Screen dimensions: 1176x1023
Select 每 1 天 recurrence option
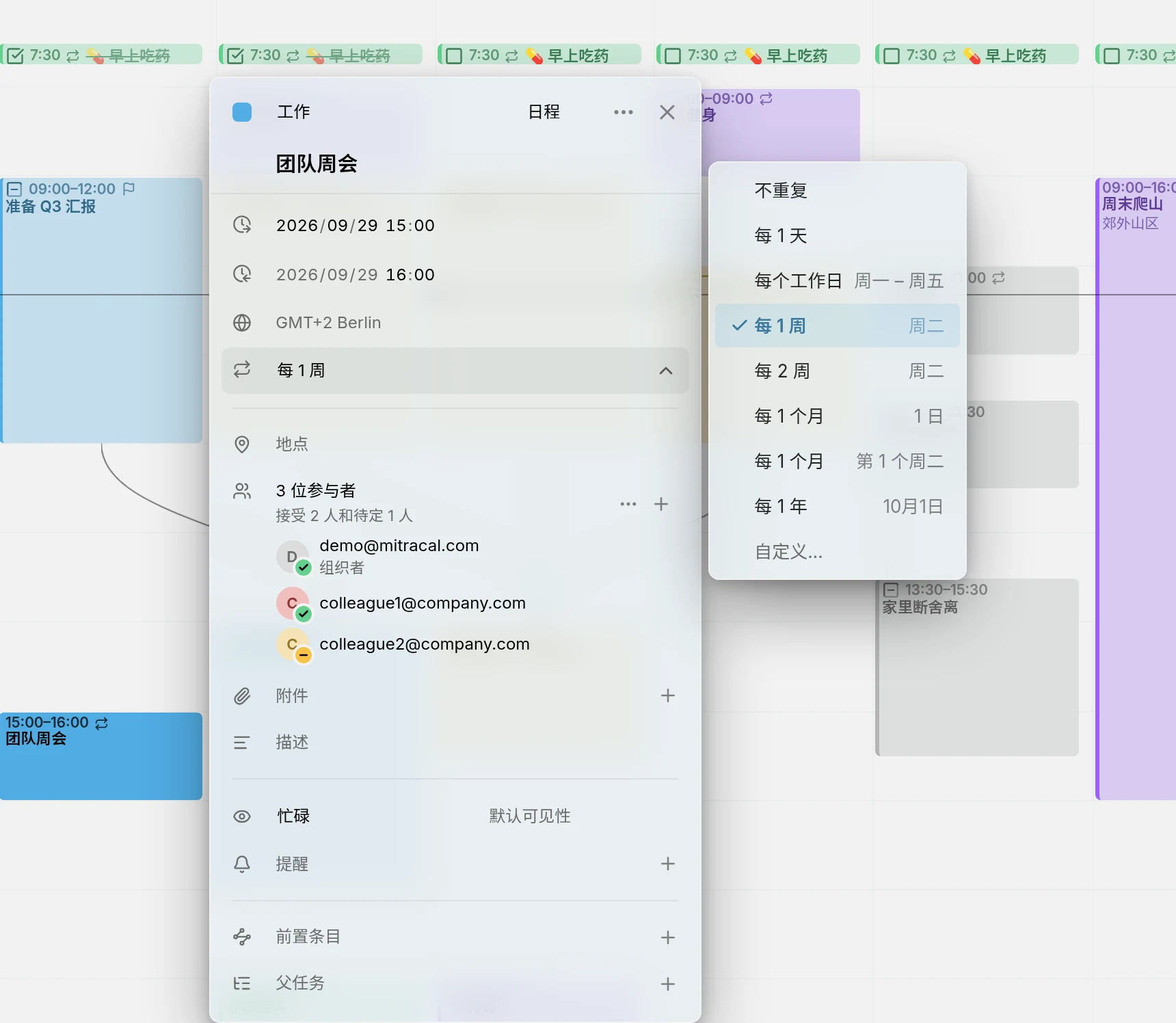838,235
